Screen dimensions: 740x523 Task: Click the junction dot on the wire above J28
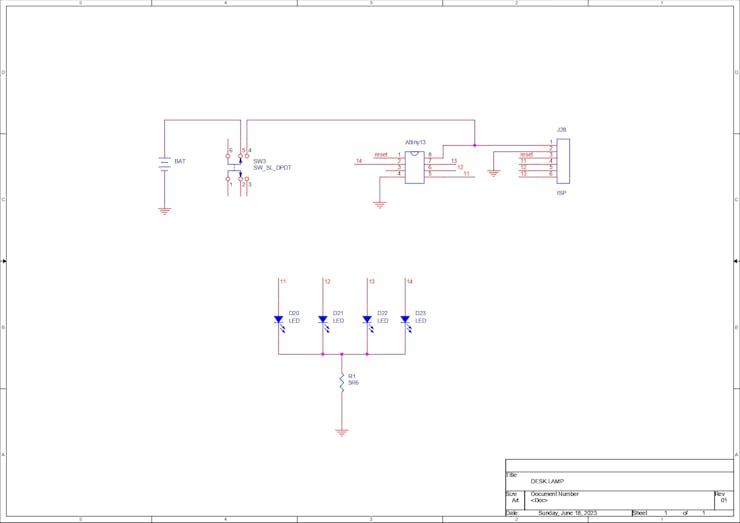tap(475, 145)
